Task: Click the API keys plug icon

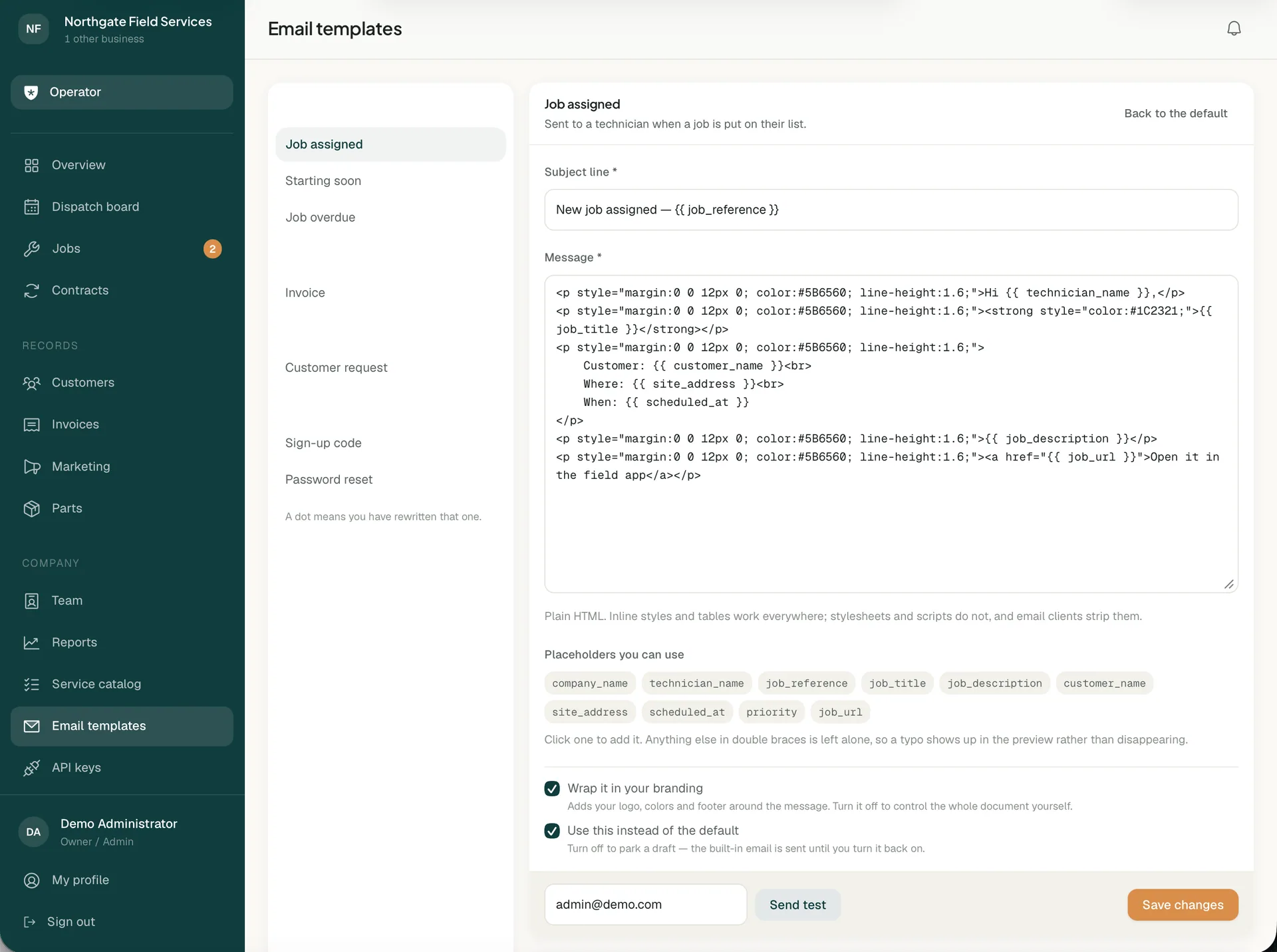Action: [x=31, y=768]
